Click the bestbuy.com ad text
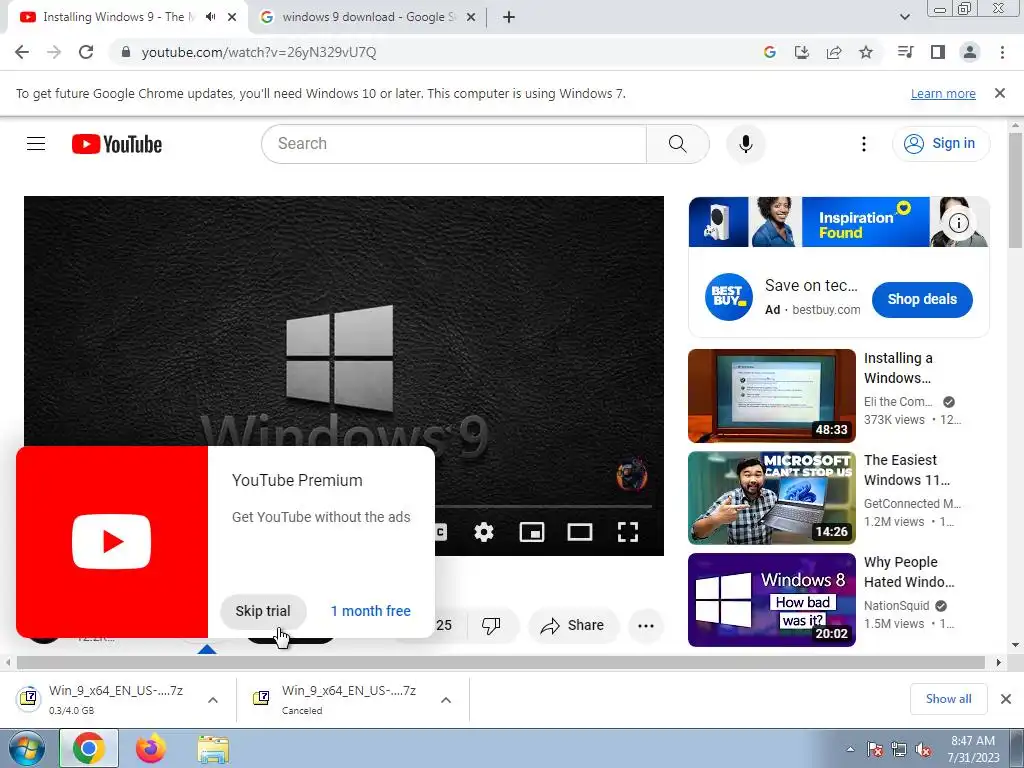This screenshot has width=1024, height=768. pos(826,310)
